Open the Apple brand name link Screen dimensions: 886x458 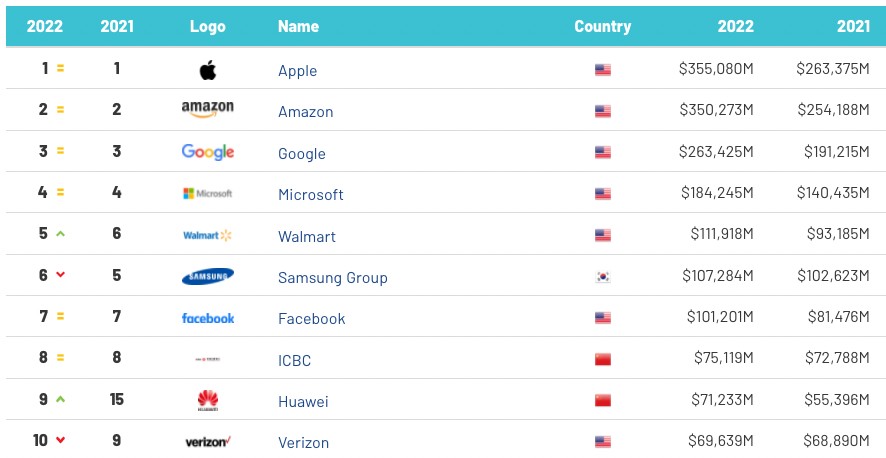(297, 71)
